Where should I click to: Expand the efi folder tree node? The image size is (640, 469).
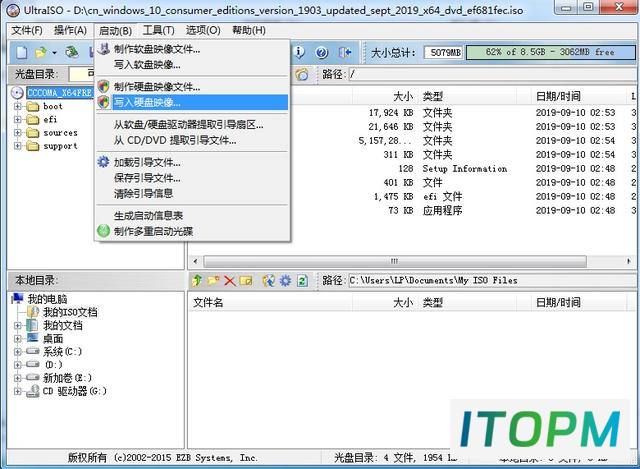[x=17, y=120]
